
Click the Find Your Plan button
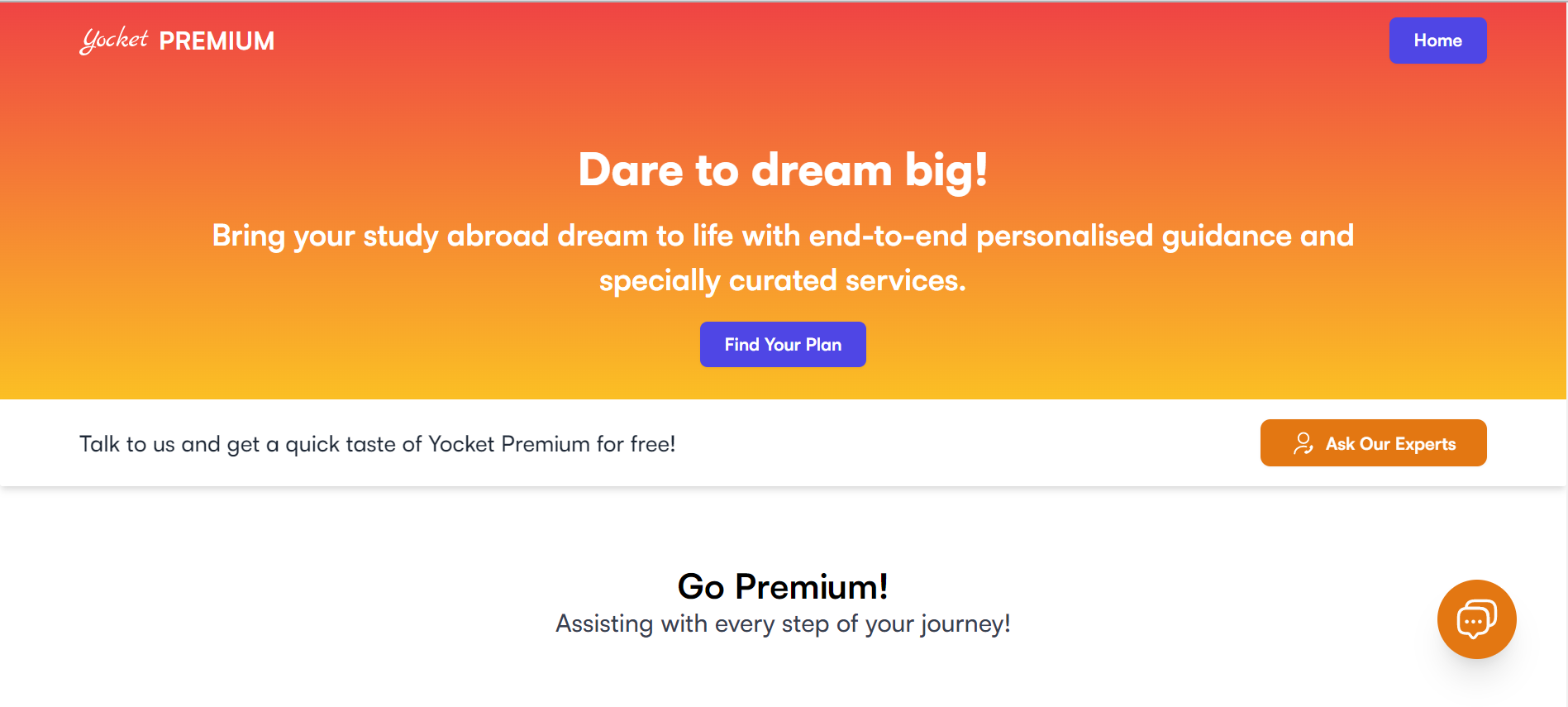coord(783,344)
